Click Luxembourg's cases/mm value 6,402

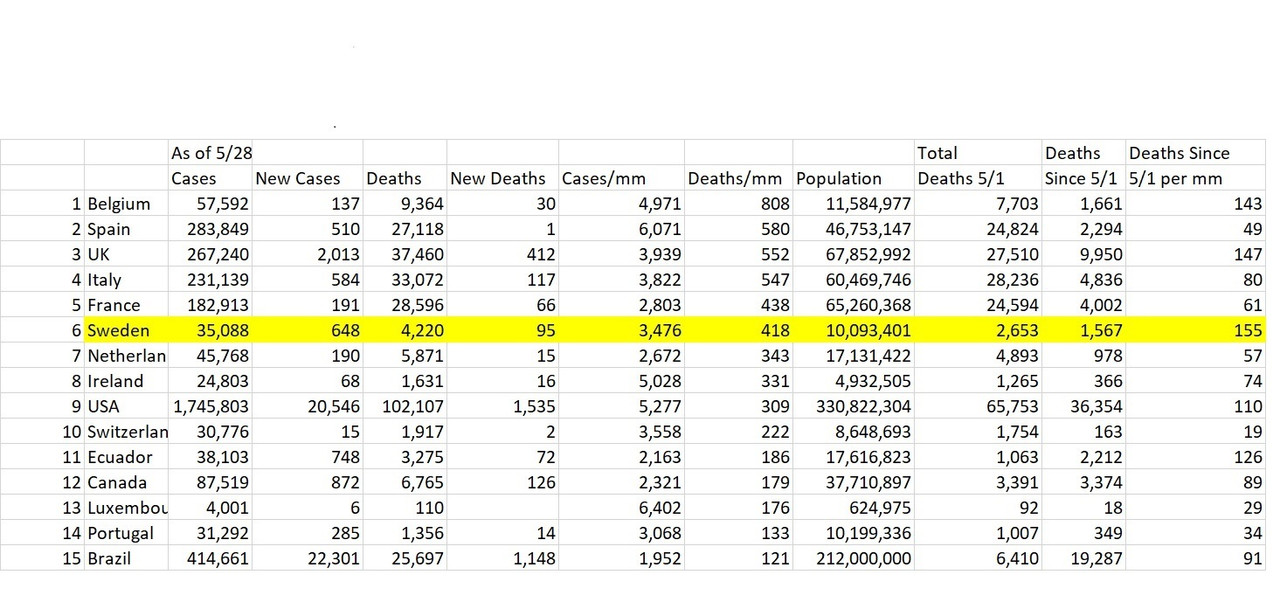[621, 508]
